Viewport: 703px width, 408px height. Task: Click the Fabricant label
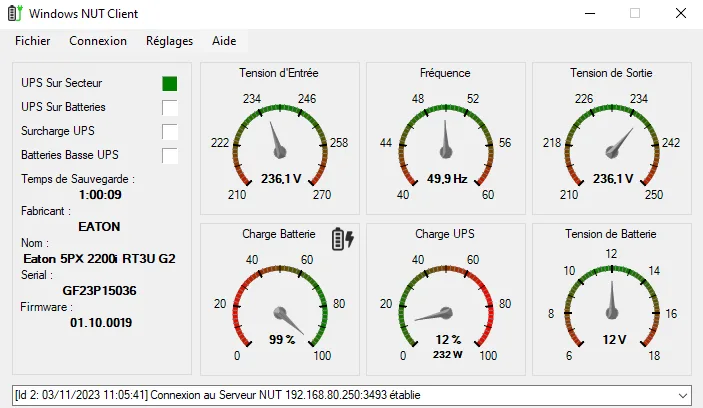point(46,211)
